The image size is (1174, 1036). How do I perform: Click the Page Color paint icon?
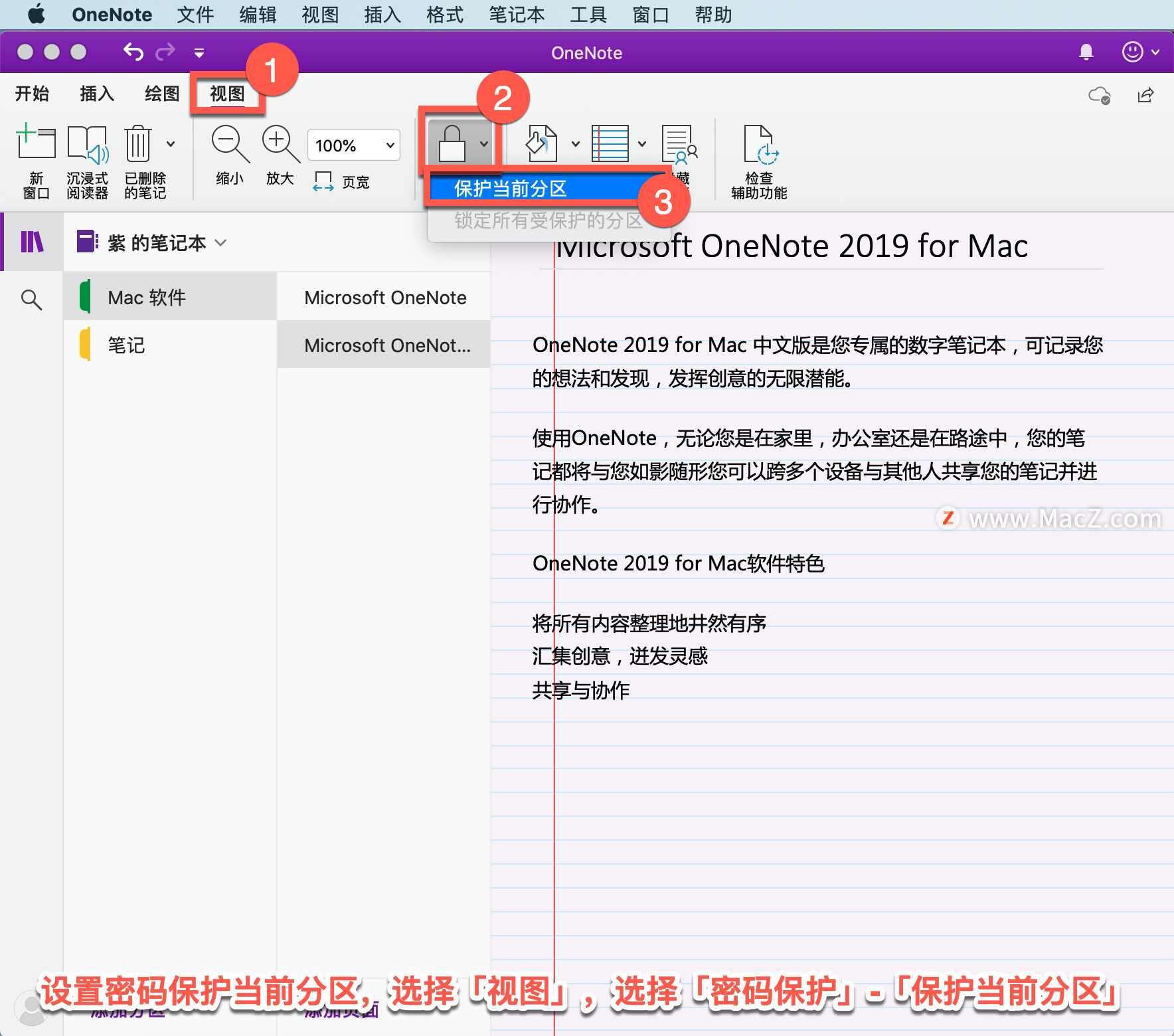point(542,143)
